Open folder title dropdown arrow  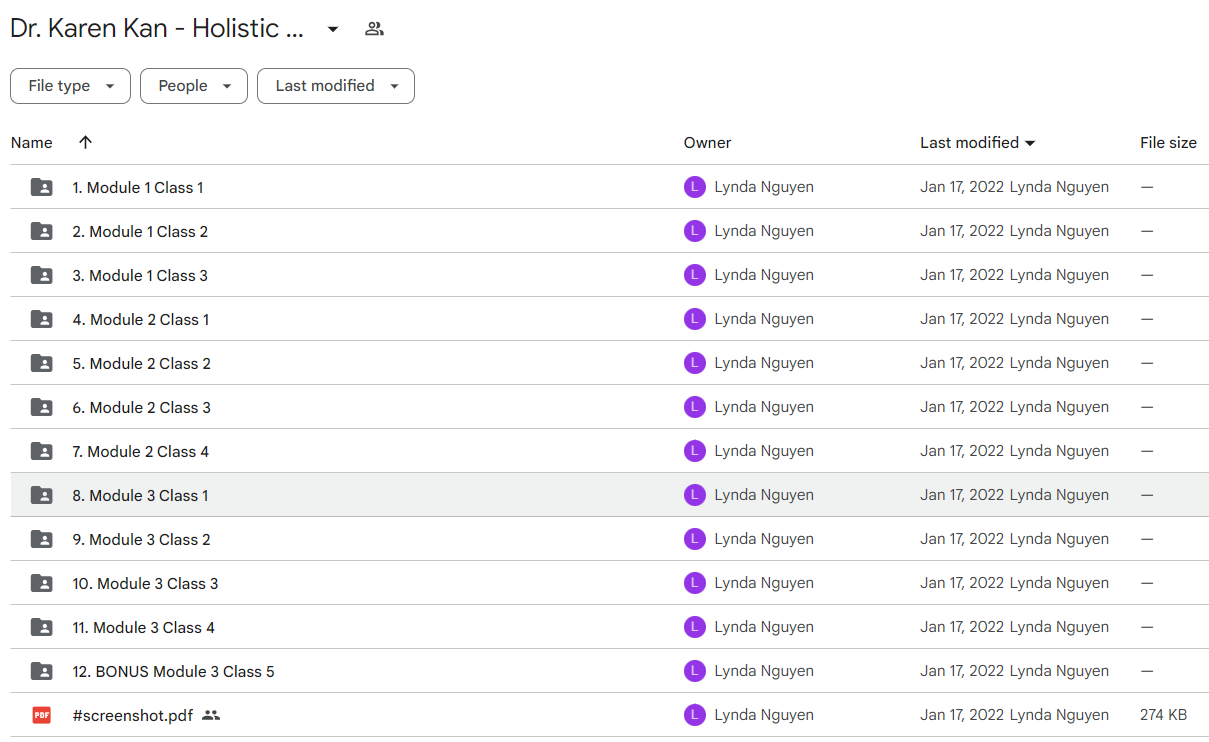click(x=333, y=29)
